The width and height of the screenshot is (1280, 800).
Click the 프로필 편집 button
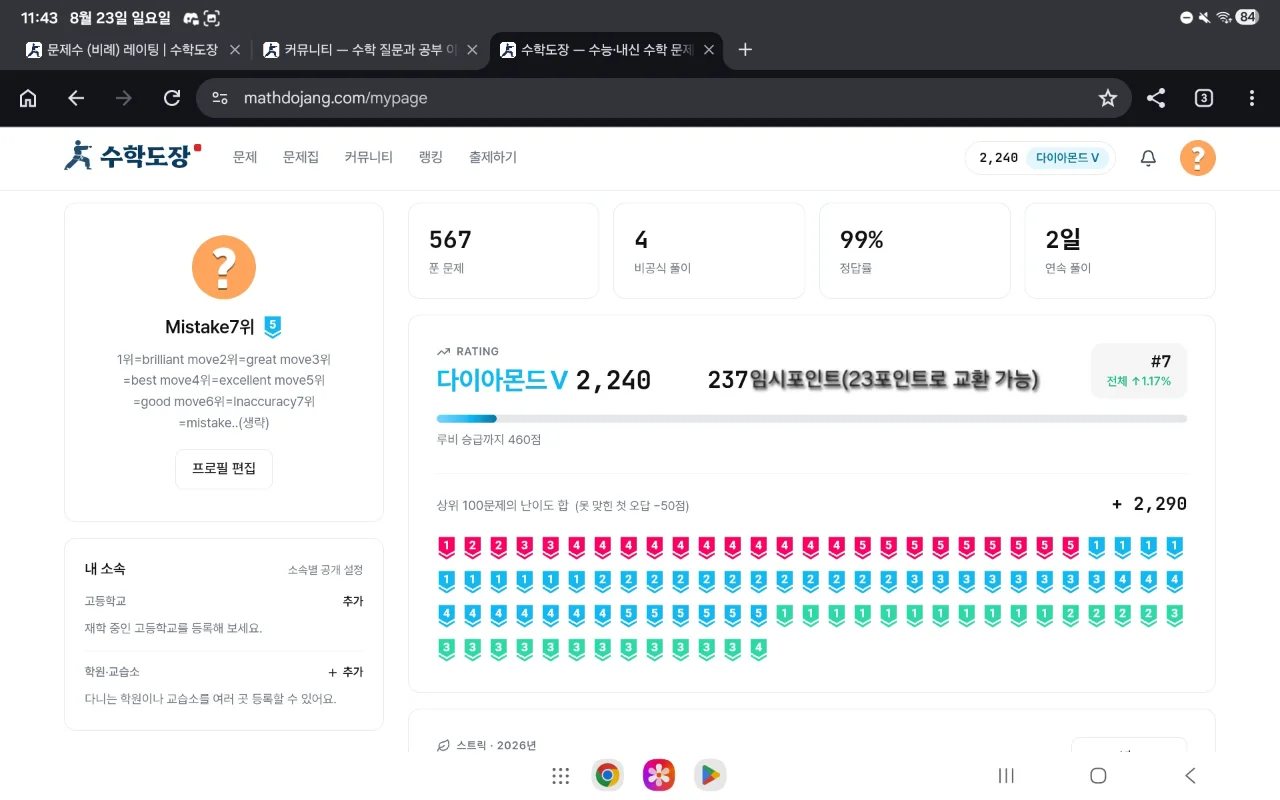[x=224, y=469]
